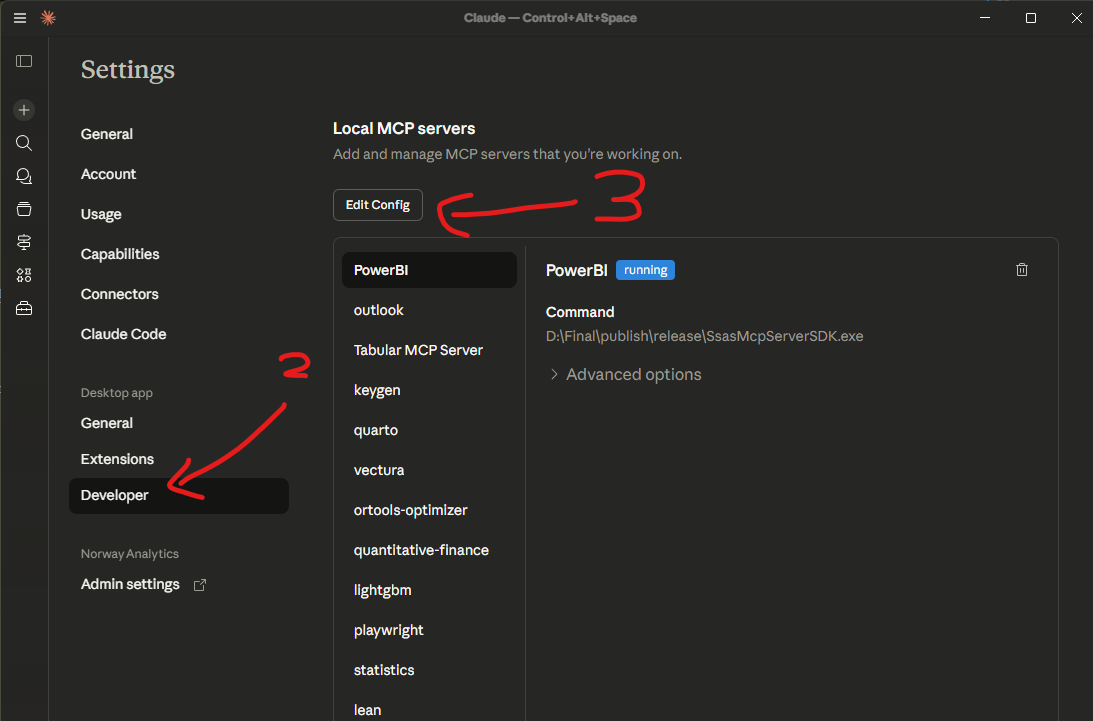
Task: Click the external link icon beside Admin settings
Action: pos(199,585)
